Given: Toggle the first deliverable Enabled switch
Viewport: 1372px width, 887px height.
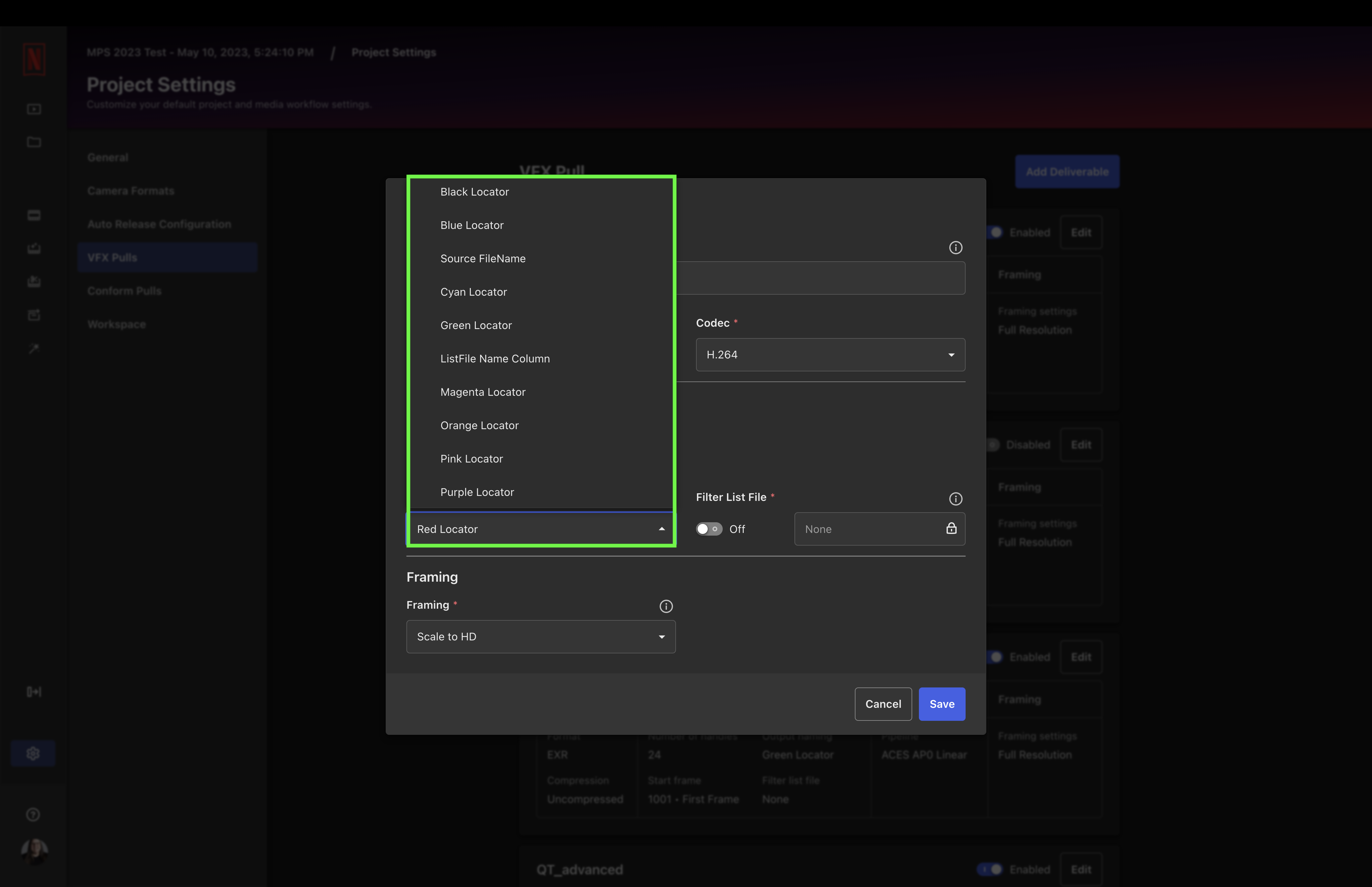Looking at the screenshot, I should pyautogui.click(x=994, y=232).
